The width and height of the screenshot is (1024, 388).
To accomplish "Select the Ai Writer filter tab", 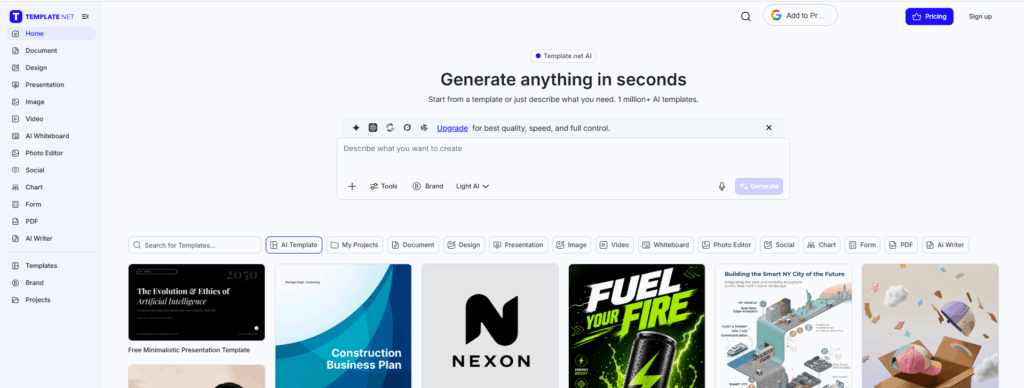I will tap(946, 245).
